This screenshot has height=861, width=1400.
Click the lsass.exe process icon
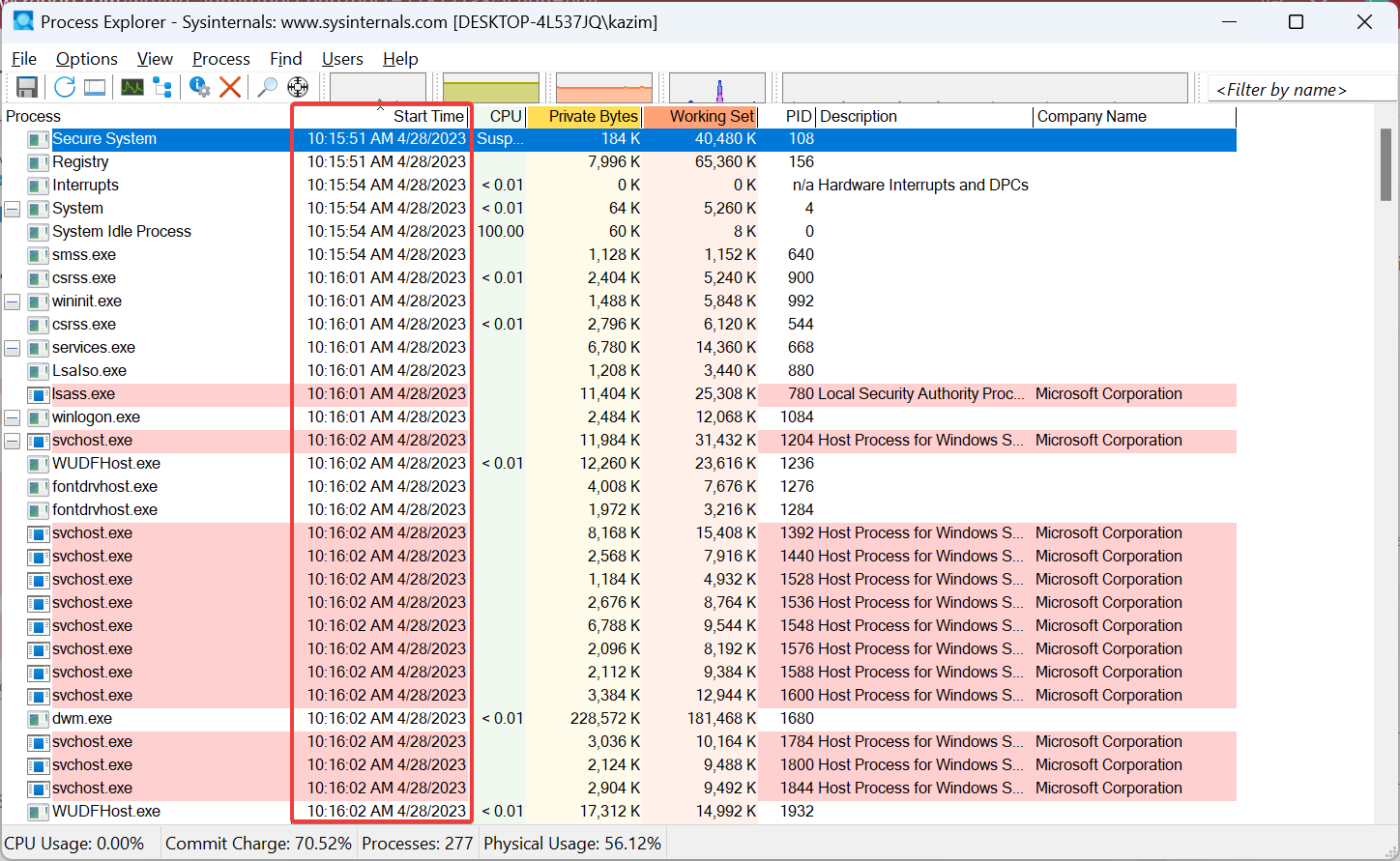click(38, 394)
